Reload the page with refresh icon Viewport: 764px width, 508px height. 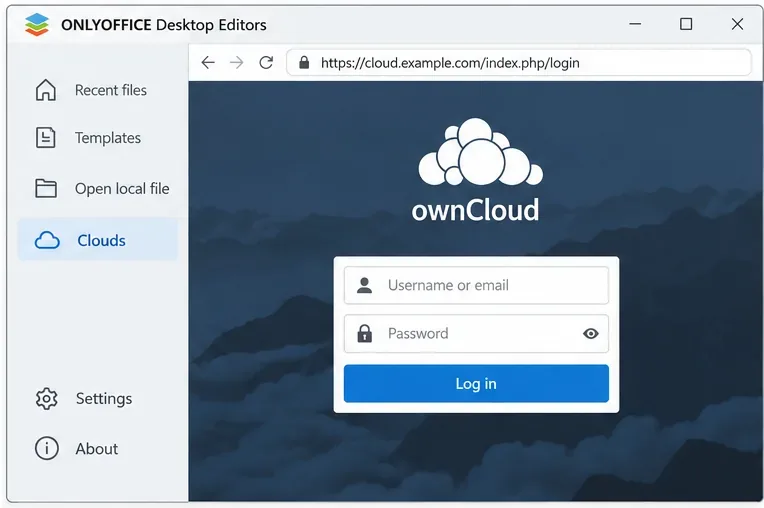tap(266, 62)
